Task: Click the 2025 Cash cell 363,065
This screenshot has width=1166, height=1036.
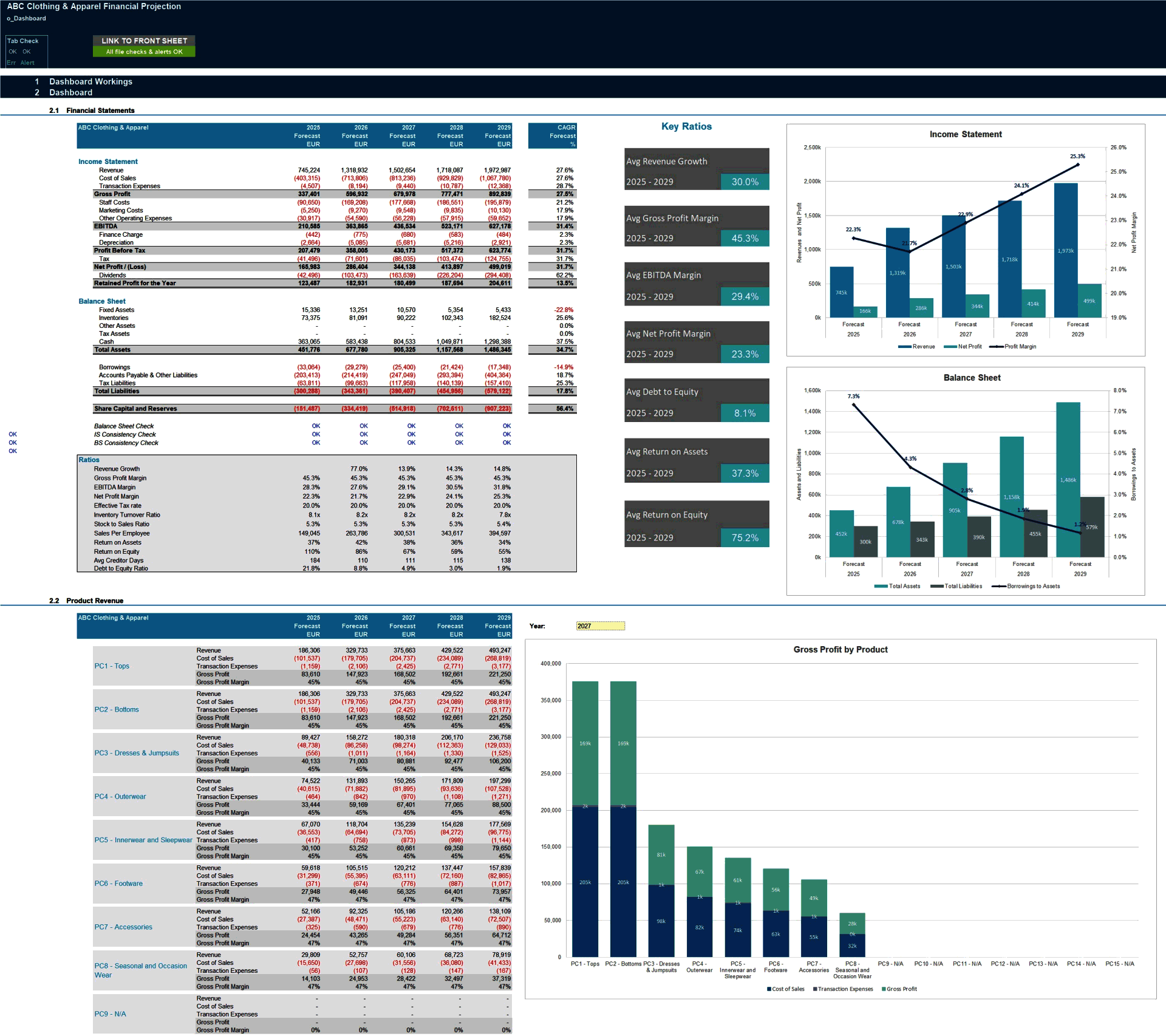Action: 309,342
